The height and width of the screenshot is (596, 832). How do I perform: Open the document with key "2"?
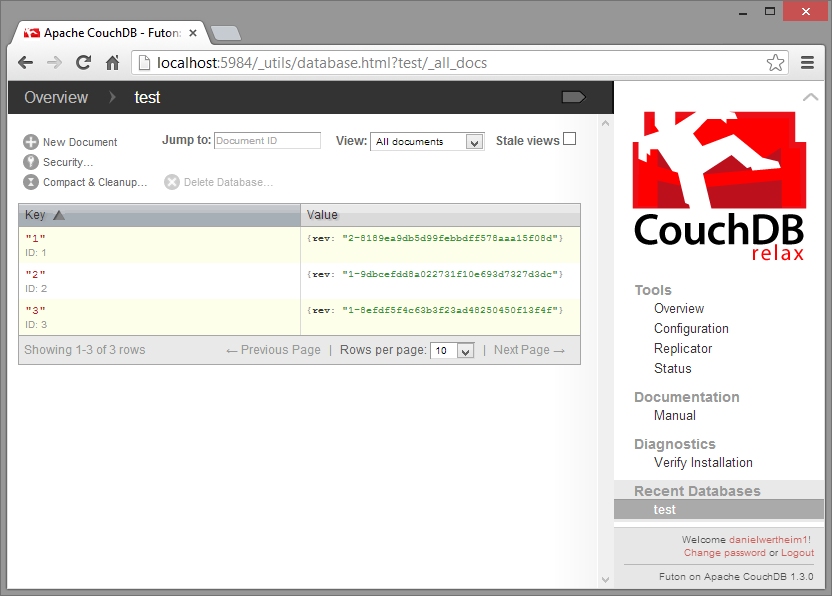point(36,274)
